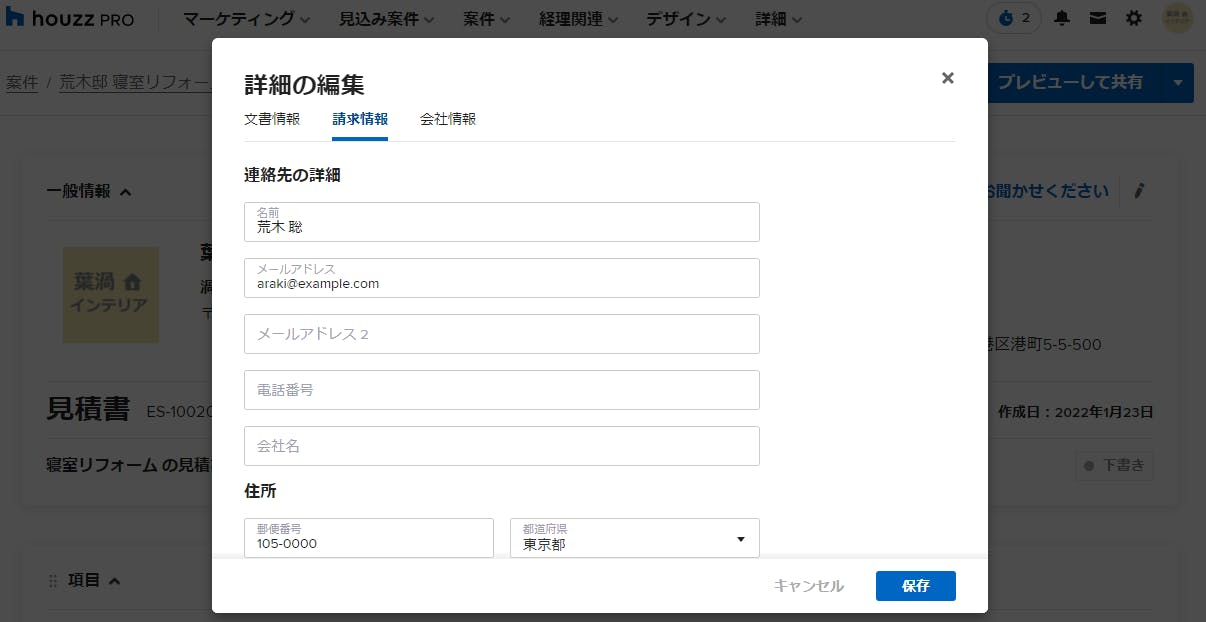Image resolution: width=1206 pixels, height=622 pixels.
Task: Open the マーケティング menu
Action: [x=246, y=19]
